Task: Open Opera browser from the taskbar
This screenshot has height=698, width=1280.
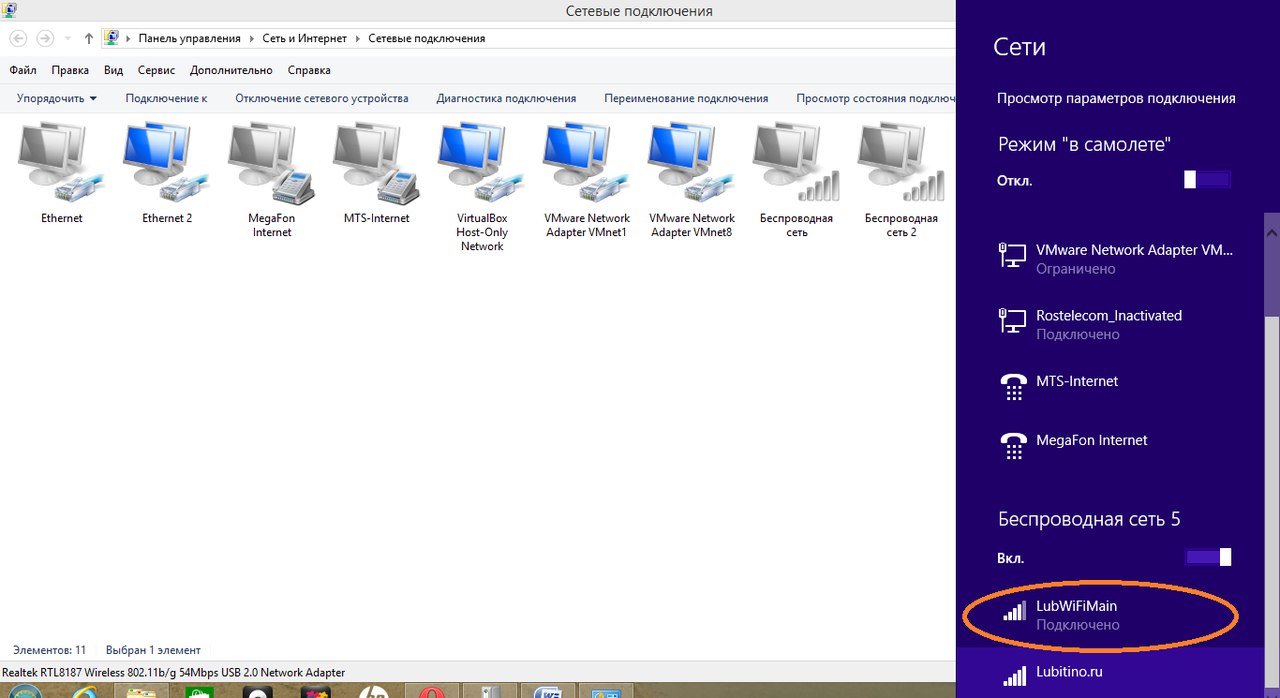Action: pos(432,691)
